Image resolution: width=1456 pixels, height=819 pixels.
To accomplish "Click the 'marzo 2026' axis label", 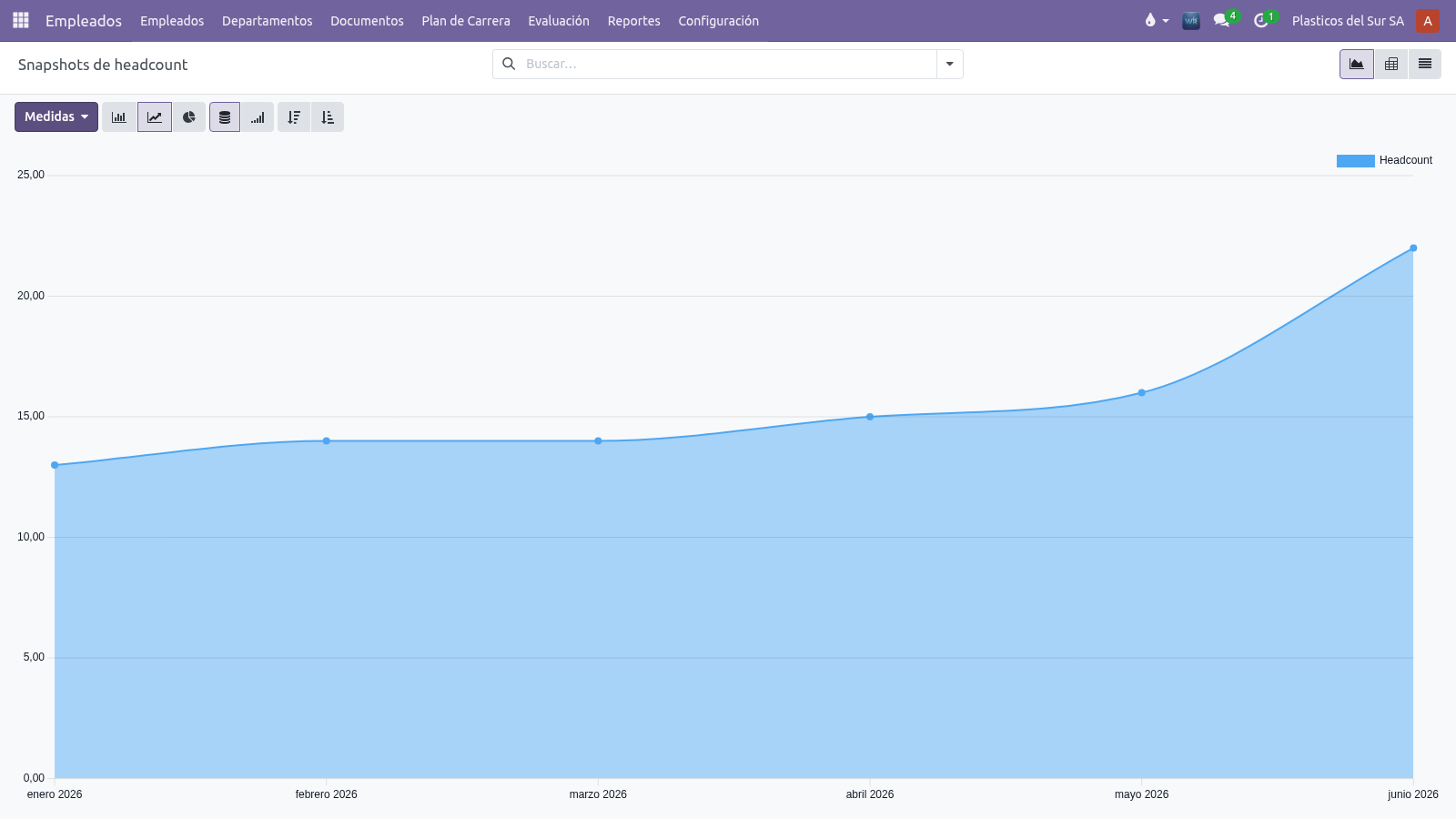I will click(598, 794).
